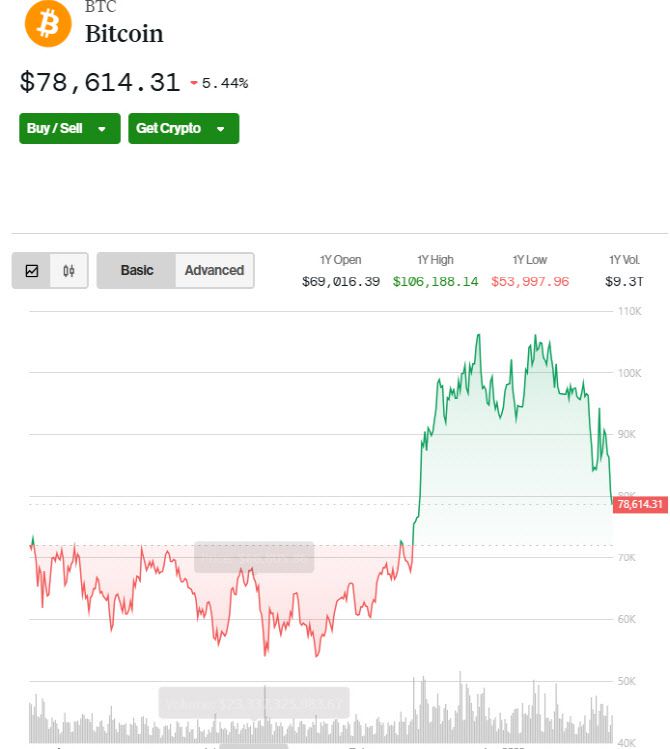Click the Bitcoin name heading
Viewport: 670px width, 749px height.
pyautogui.click(x=124, y=33)
